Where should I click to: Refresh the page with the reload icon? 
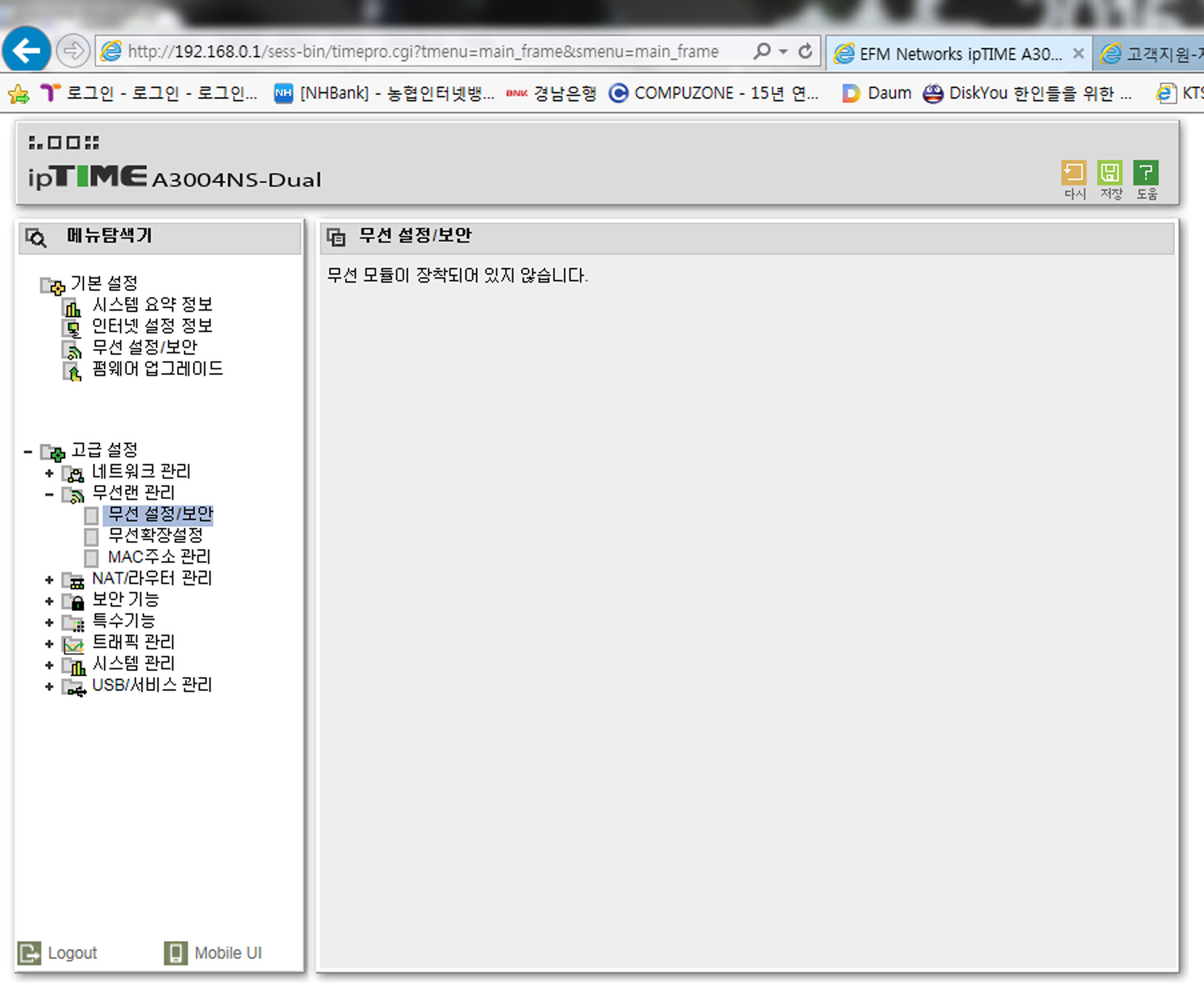[x=805, y=51]
